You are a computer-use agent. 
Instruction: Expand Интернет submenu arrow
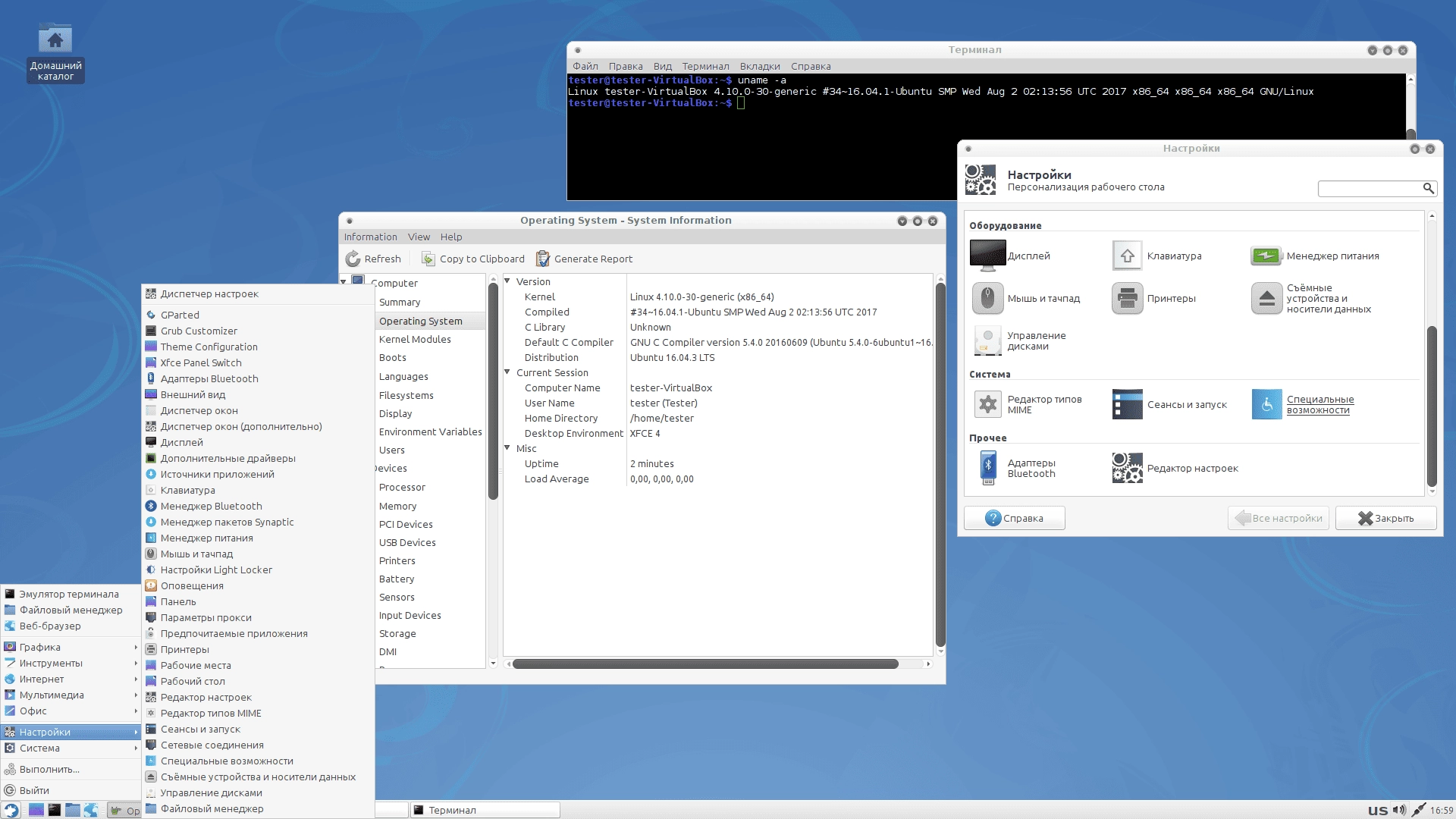pyautogui.click(x=136, y=679)
